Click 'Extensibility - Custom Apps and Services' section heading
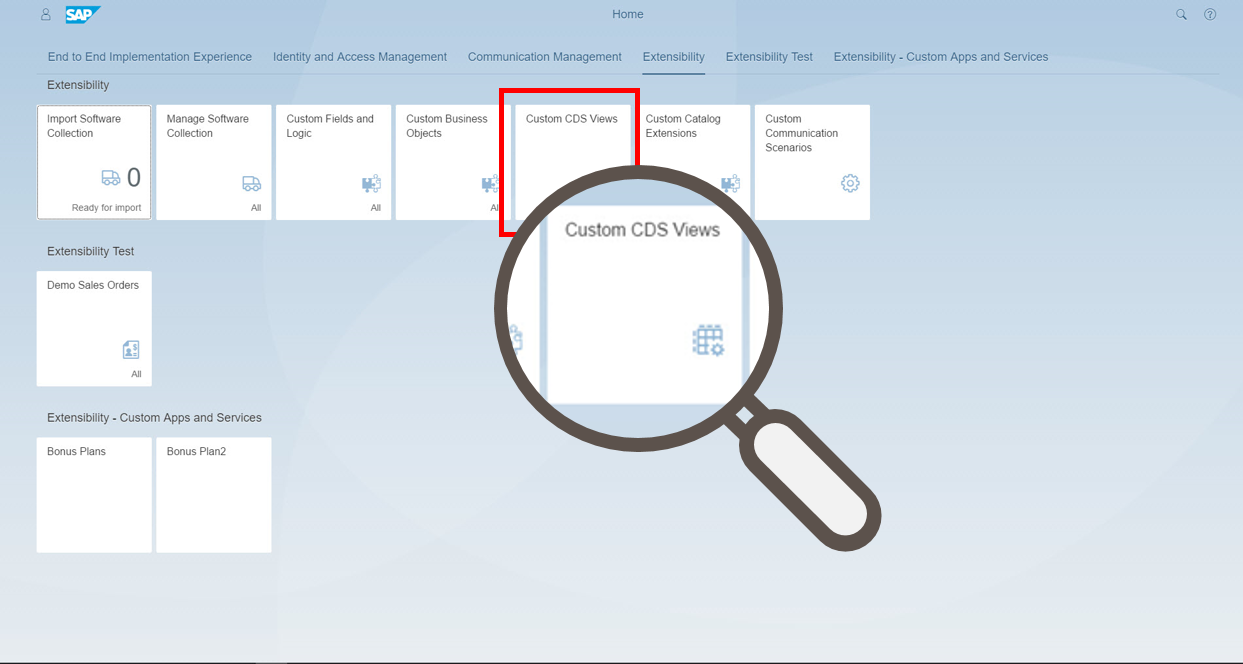Image resolution: width=1243 pixels, height=664 pixels. point(155,418)
